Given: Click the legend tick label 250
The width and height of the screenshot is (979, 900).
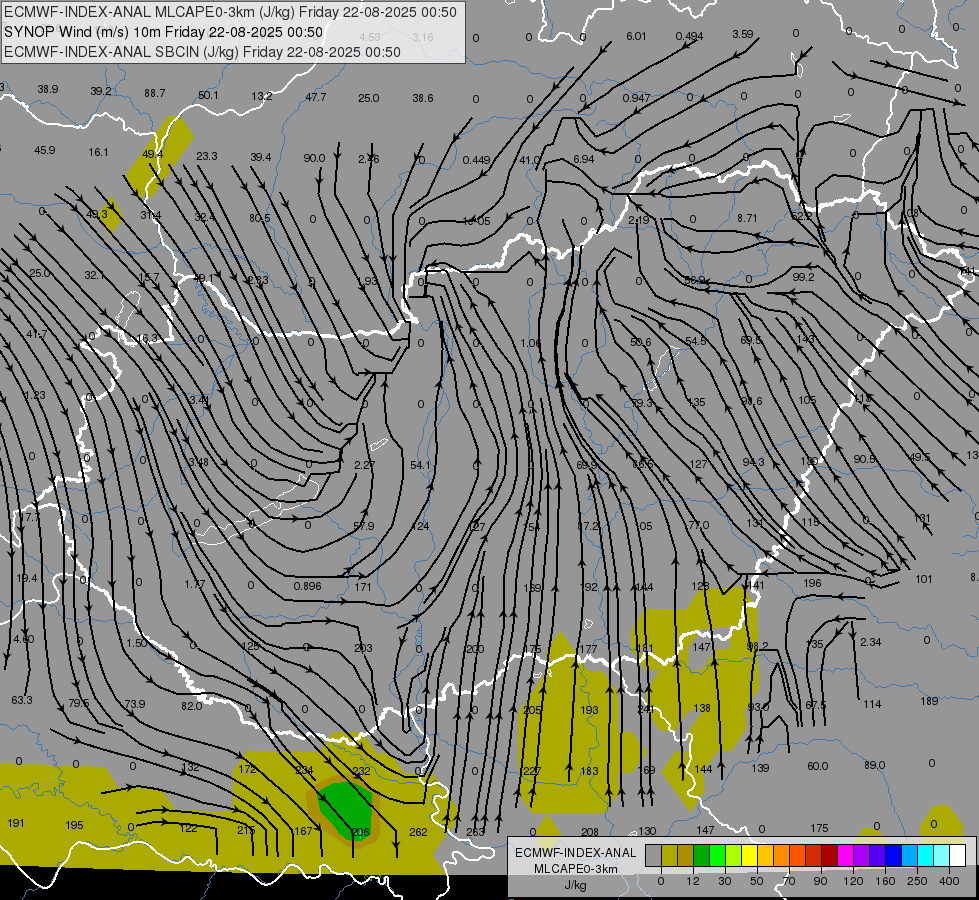Looking at the screenshot, I should (917, 881).
